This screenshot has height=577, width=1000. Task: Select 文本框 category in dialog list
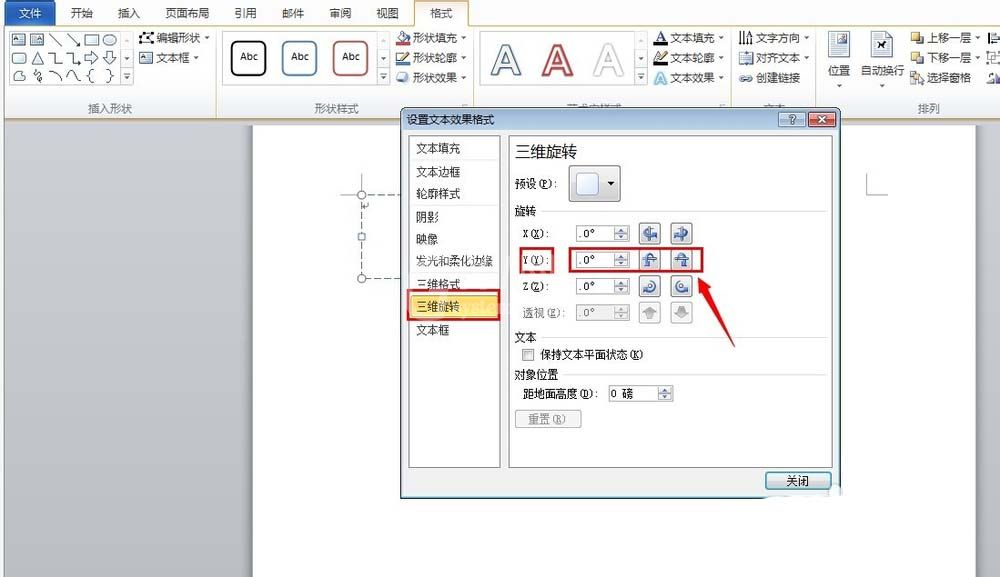coord(453,330)
